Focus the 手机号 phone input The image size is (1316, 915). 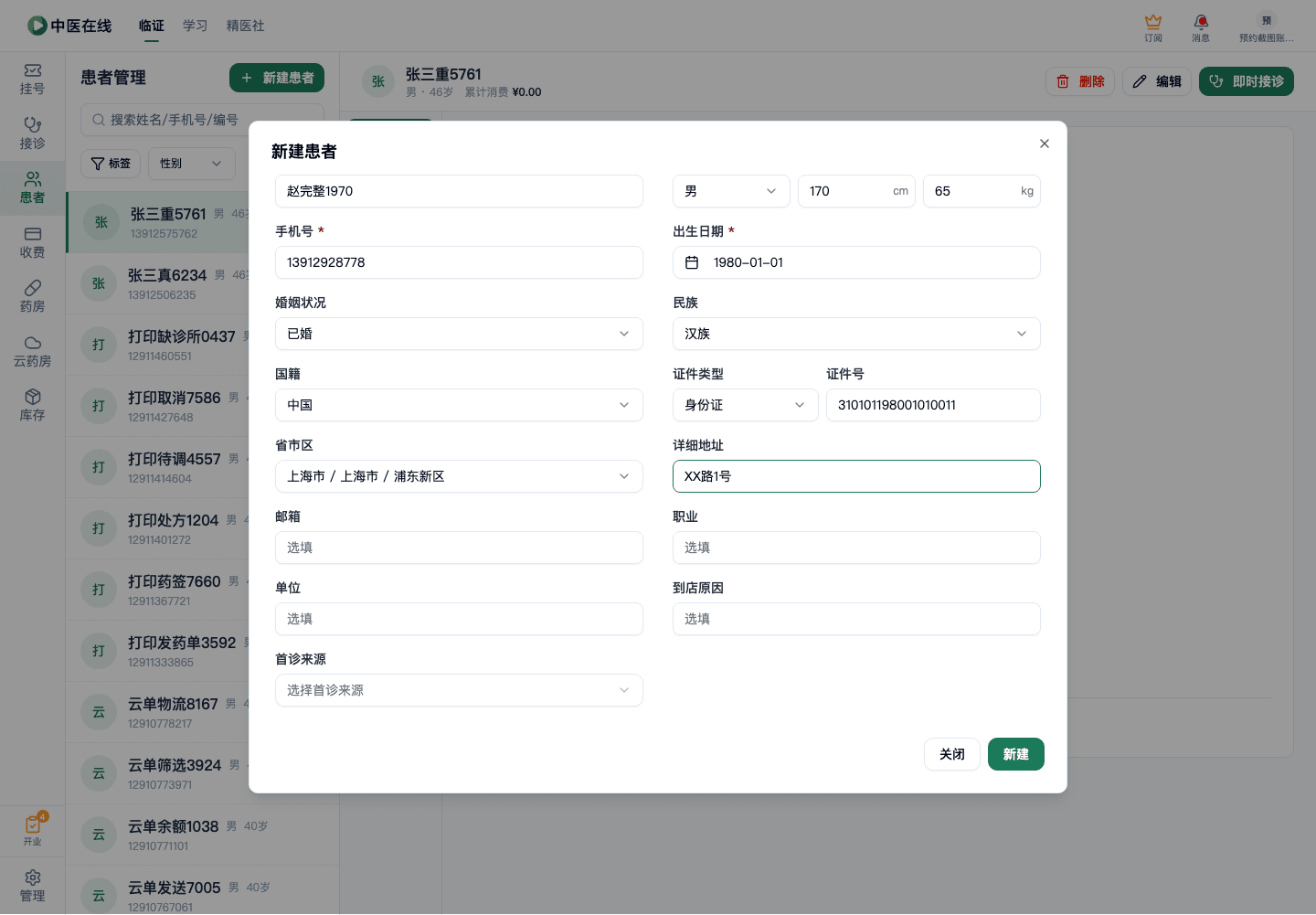(x=459, y=262)
